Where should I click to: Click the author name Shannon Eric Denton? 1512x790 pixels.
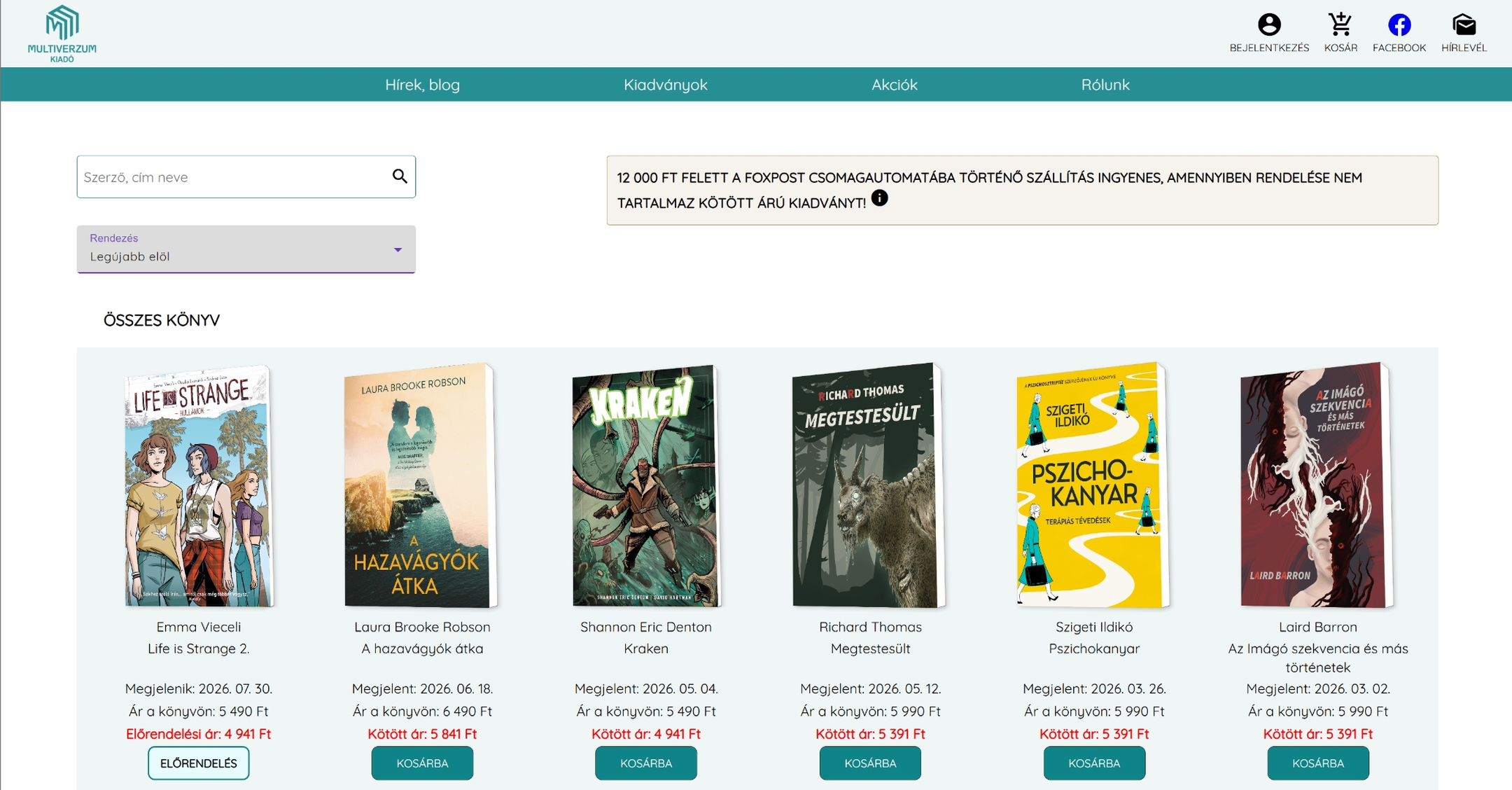pos(646,627)
